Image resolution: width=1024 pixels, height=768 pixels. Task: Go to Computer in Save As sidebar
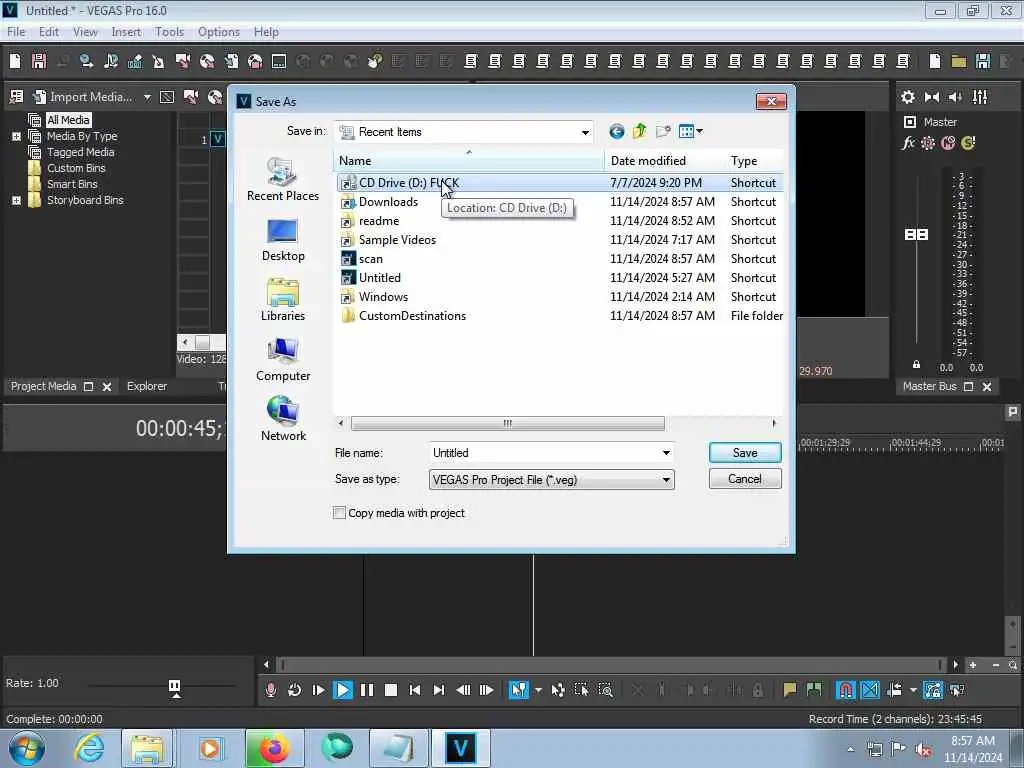point(283,360)
